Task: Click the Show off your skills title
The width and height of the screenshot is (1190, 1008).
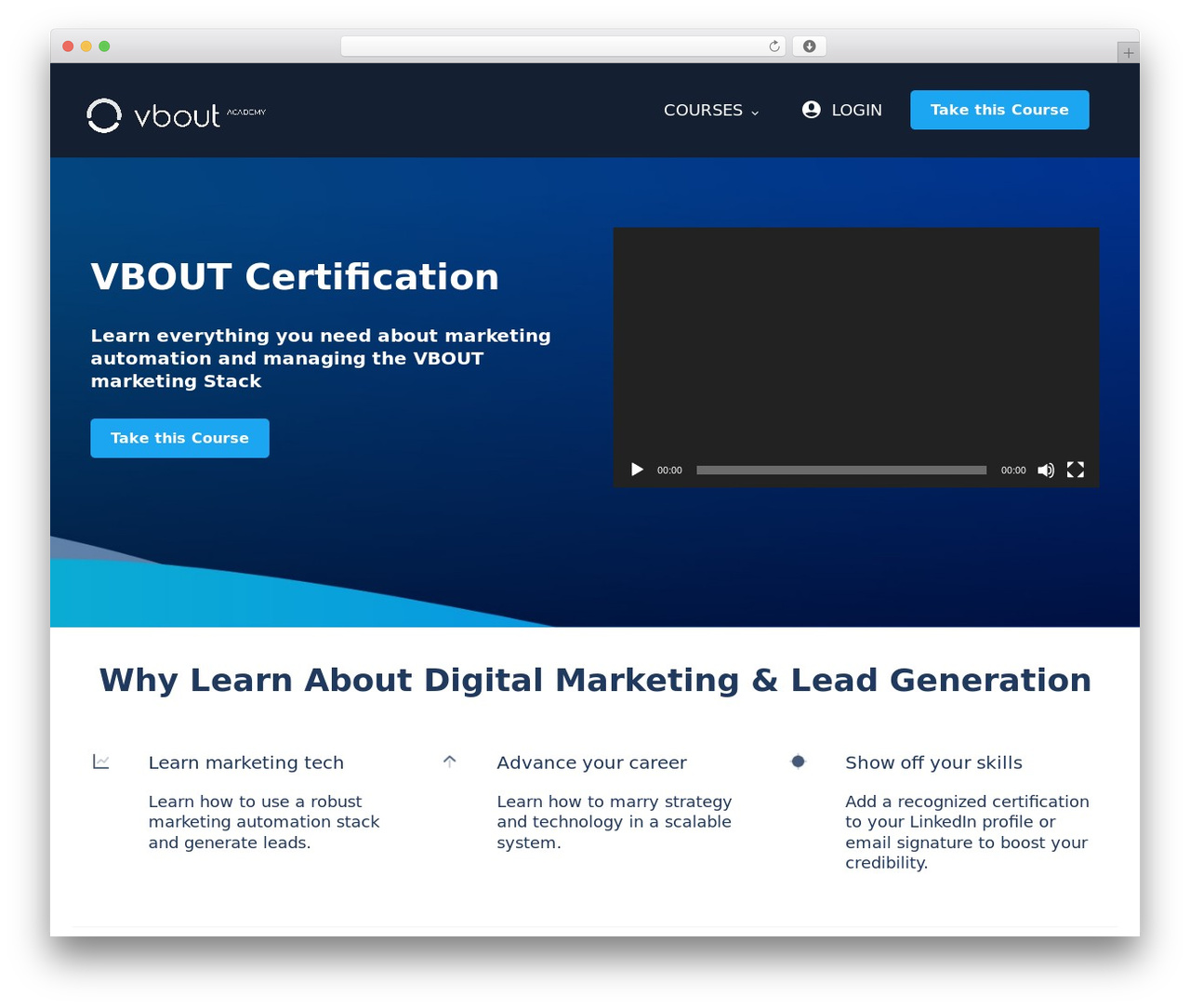Action: (933, 763)
